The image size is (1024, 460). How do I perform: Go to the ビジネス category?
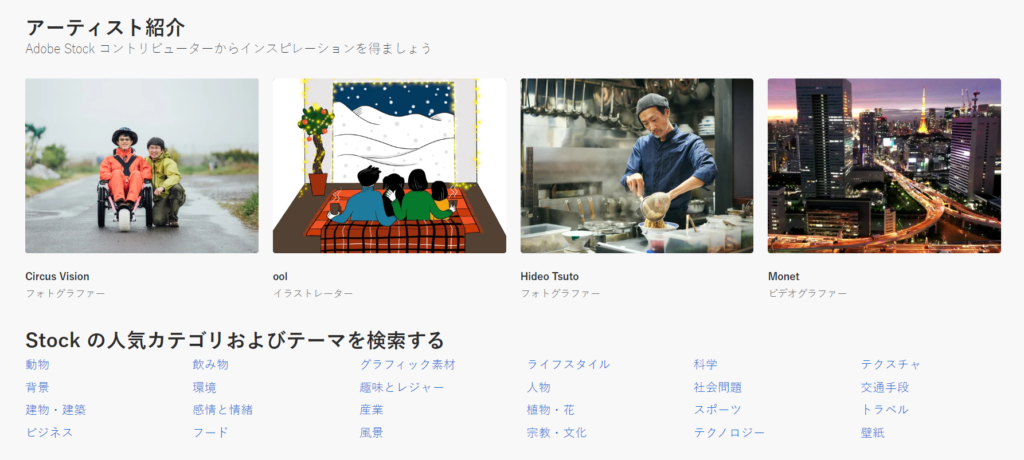[49, 433]
